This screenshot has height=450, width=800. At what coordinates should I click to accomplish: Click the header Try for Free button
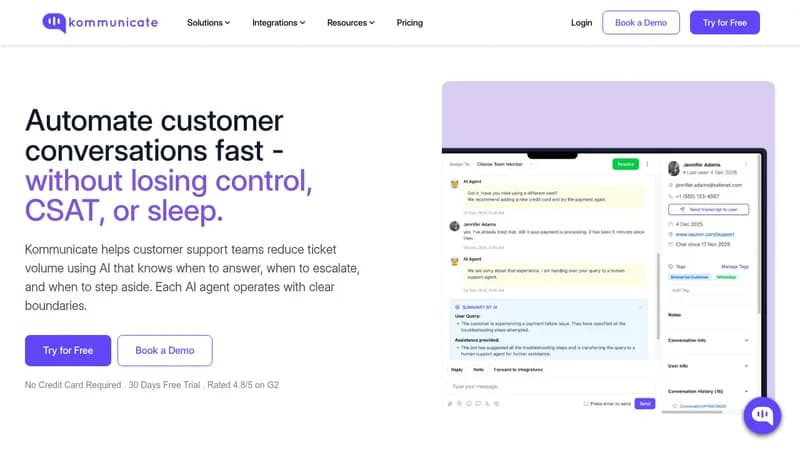pos(724,22)
